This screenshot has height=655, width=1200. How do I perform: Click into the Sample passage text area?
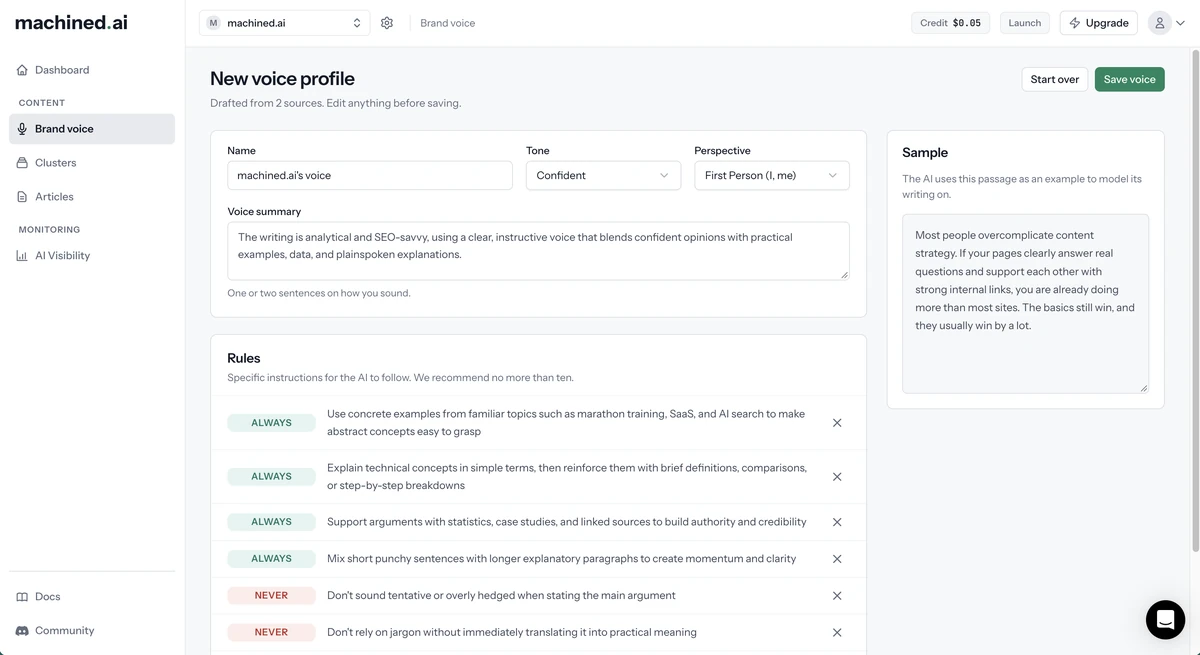pyautogui.click(x=1026, y=303)
